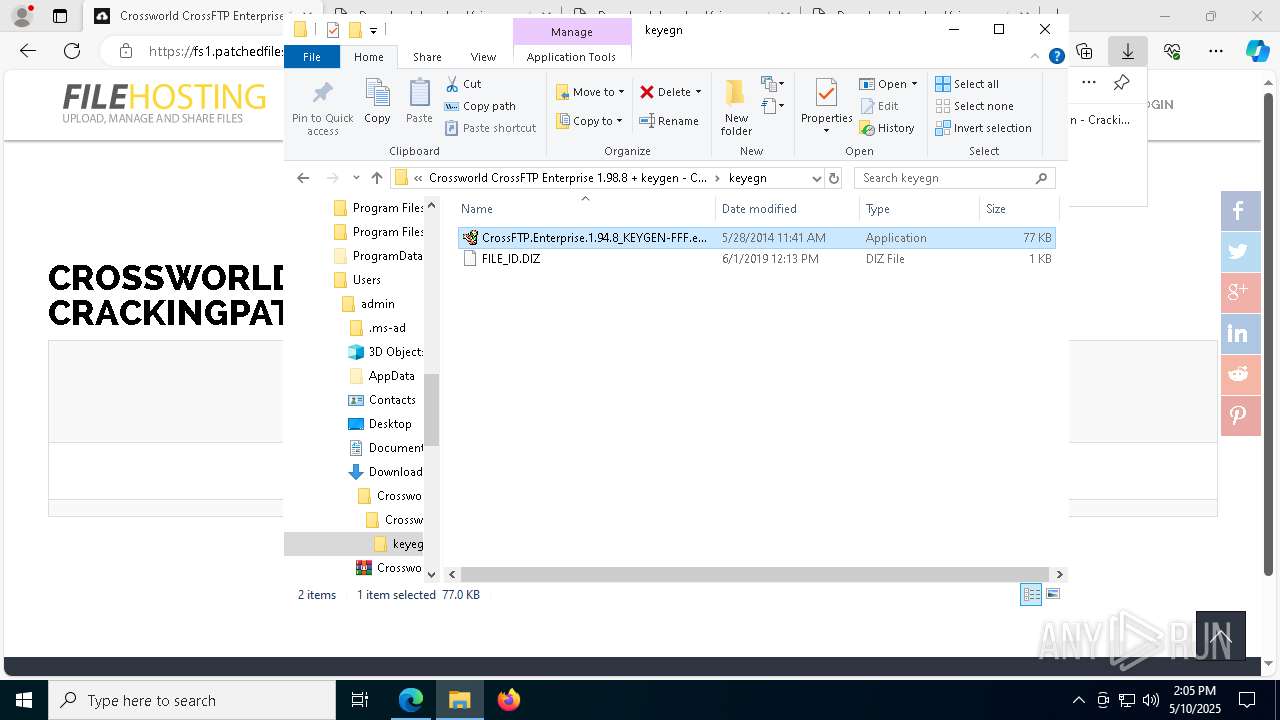Click Invert selection in ribbon
Viewport: 1280px width, 720px height.
click(x=983, y=128)
